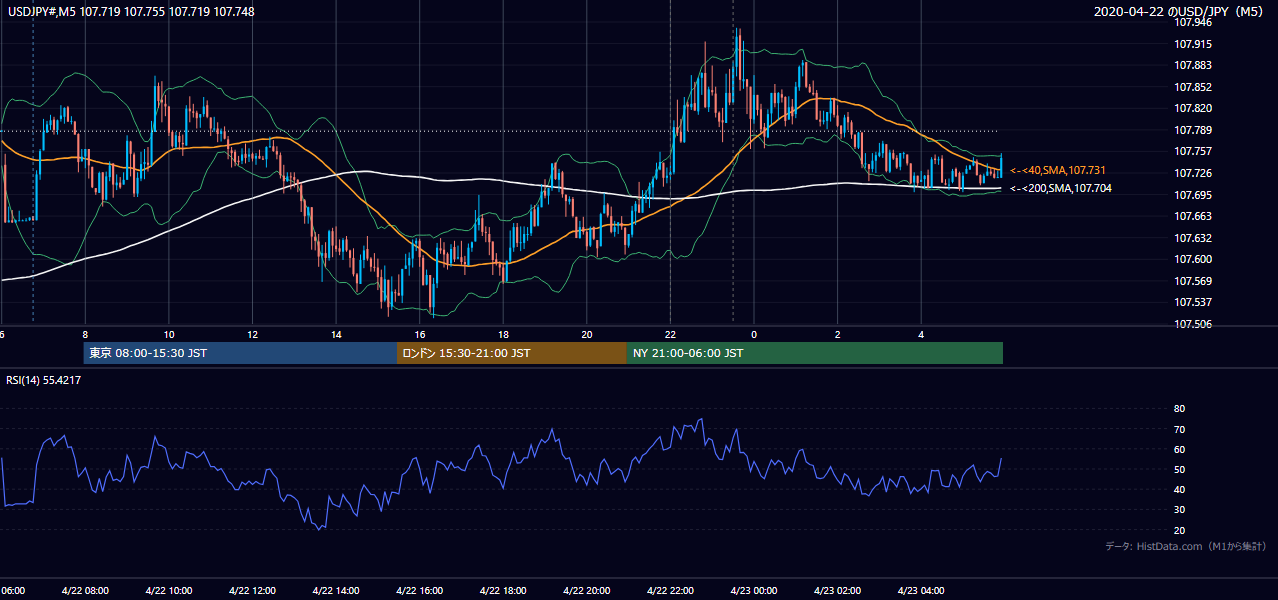
Task: Click hour 20 on the price chart axis
Action: click(587, 335)
